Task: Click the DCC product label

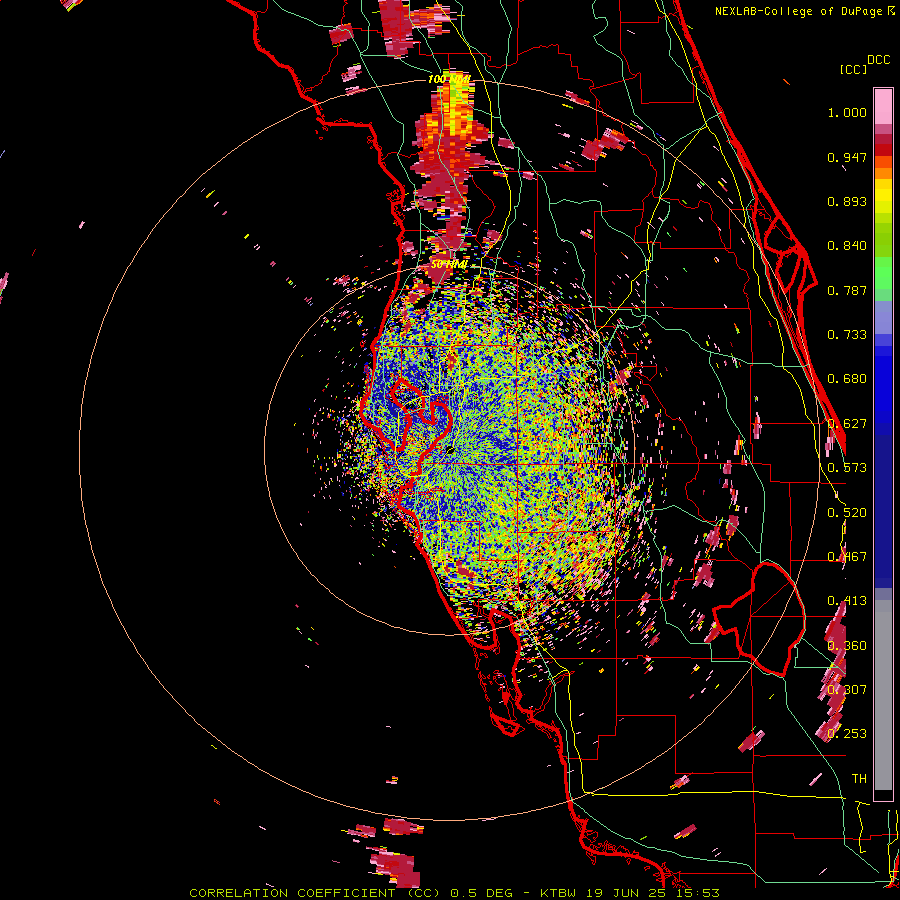Action: click(x=878, y=60)
